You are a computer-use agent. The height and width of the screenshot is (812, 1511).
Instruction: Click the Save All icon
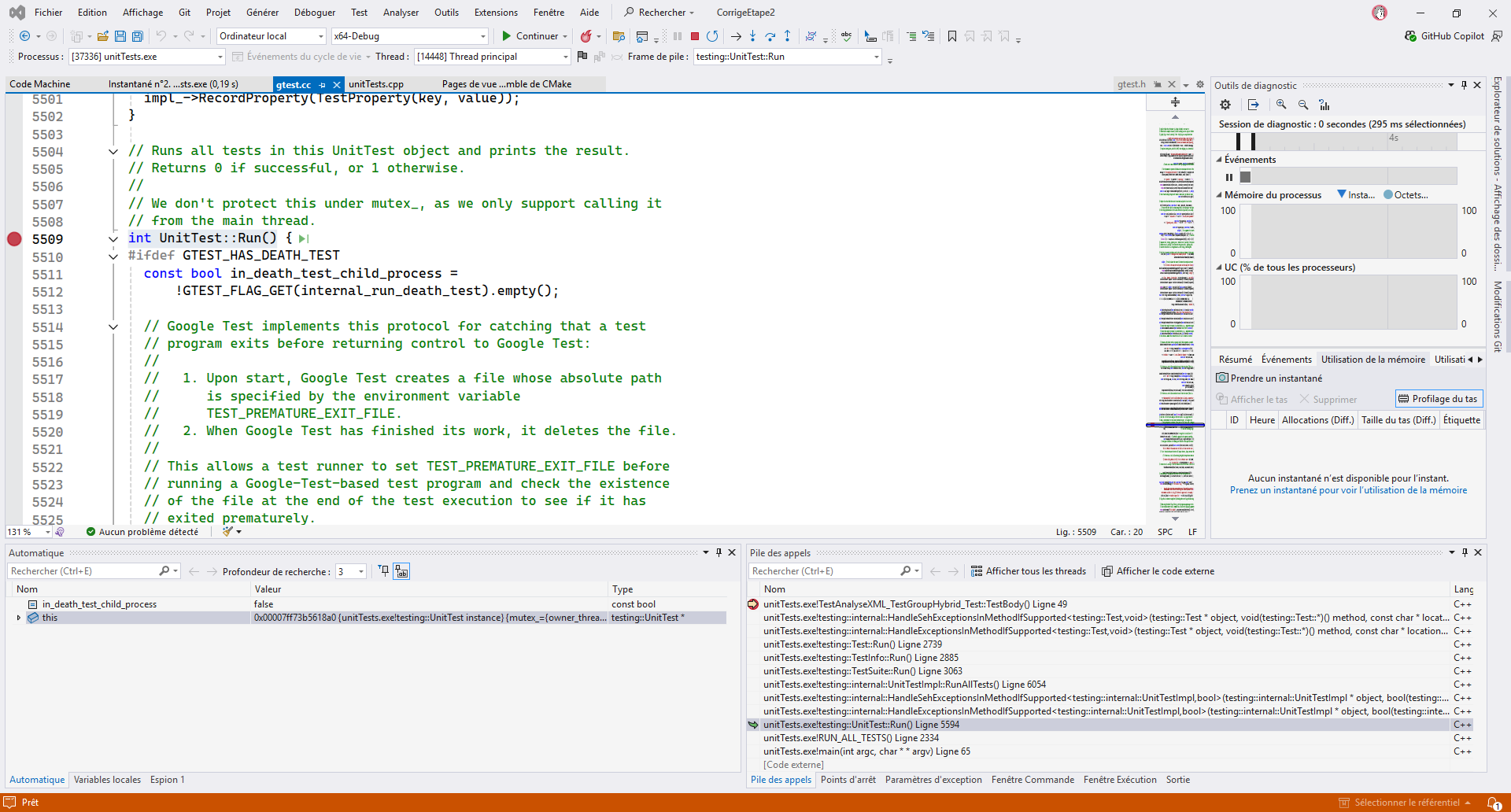click(138, 36)
